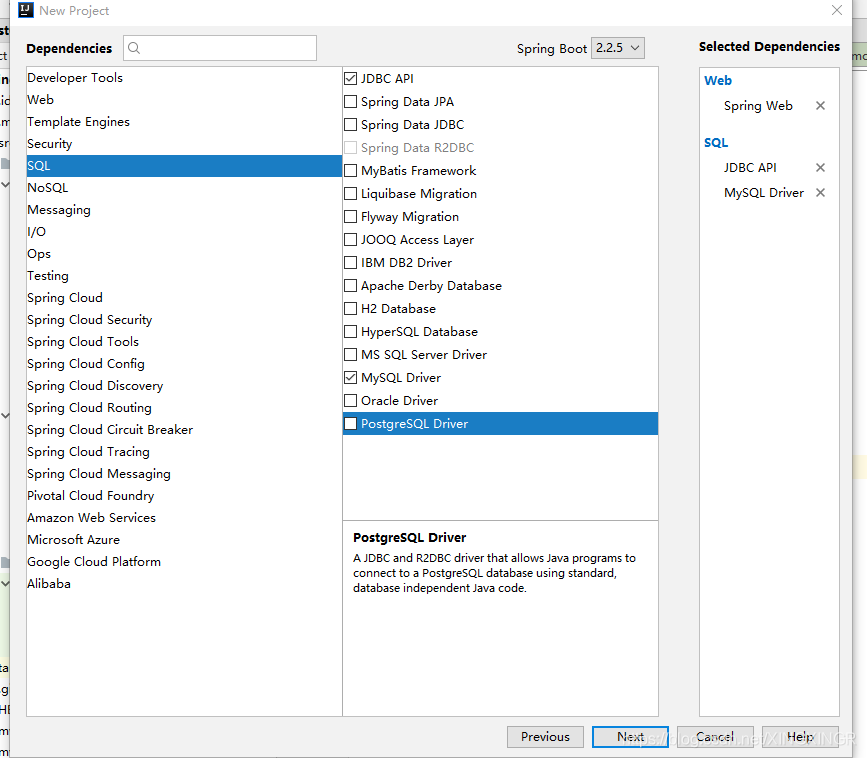Select Spring Cloud Messaging
Screen dimensions: 867x758
tap(184, 474)
